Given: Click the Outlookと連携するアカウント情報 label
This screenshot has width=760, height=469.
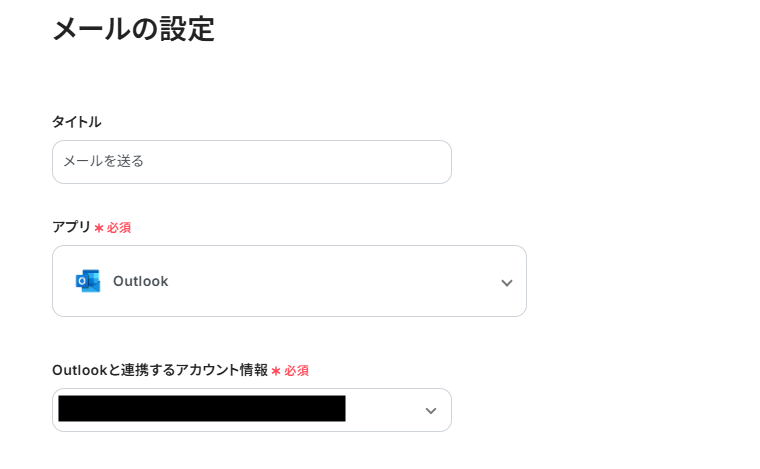Looking at the screenshot, I should (x=160, y=370).
